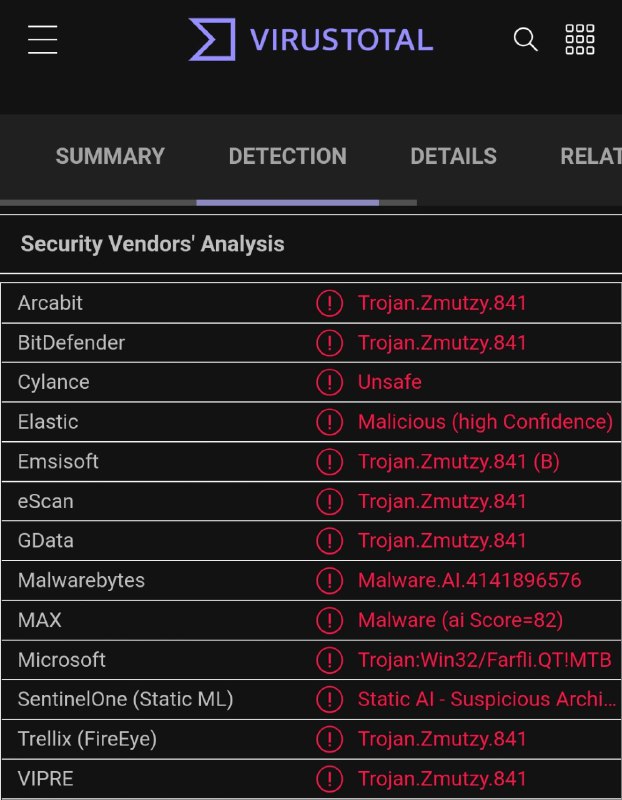Click the Security Vendors' Analysis heading

[x=152, y=244]
